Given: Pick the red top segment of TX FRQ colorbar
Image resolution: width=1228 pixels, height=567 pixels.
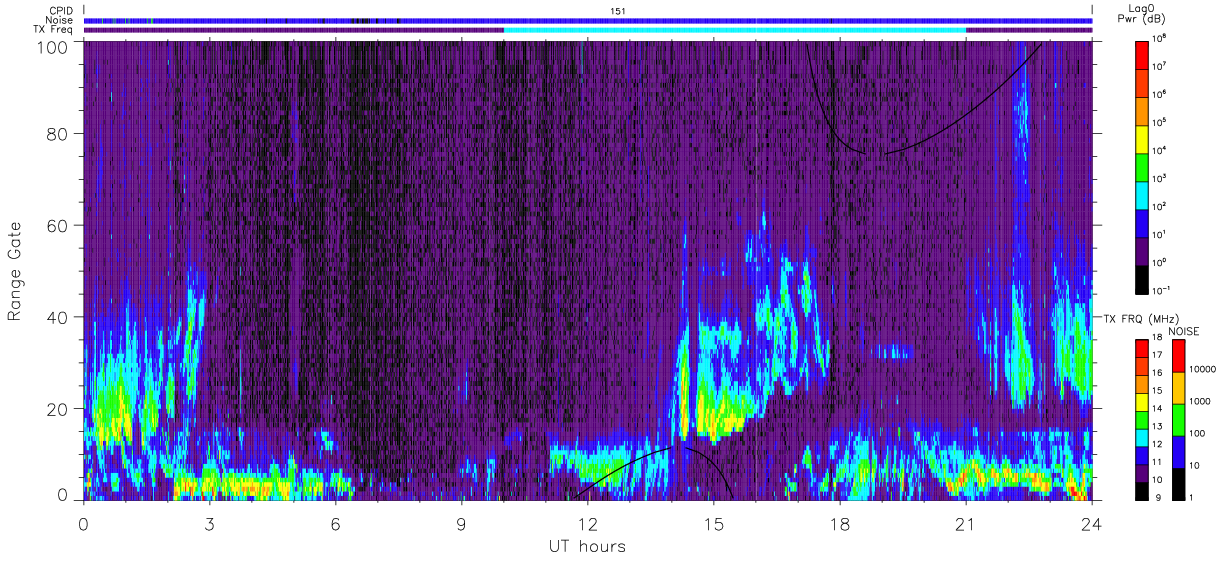Looking at the screenshot, I should pos(1142,349).
